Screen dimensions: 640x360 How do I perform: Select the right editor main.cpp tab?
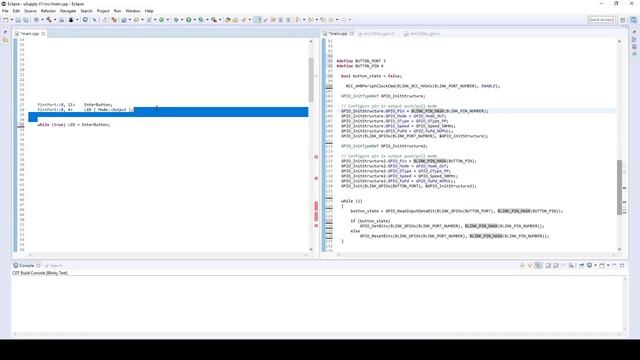point(338,34)
